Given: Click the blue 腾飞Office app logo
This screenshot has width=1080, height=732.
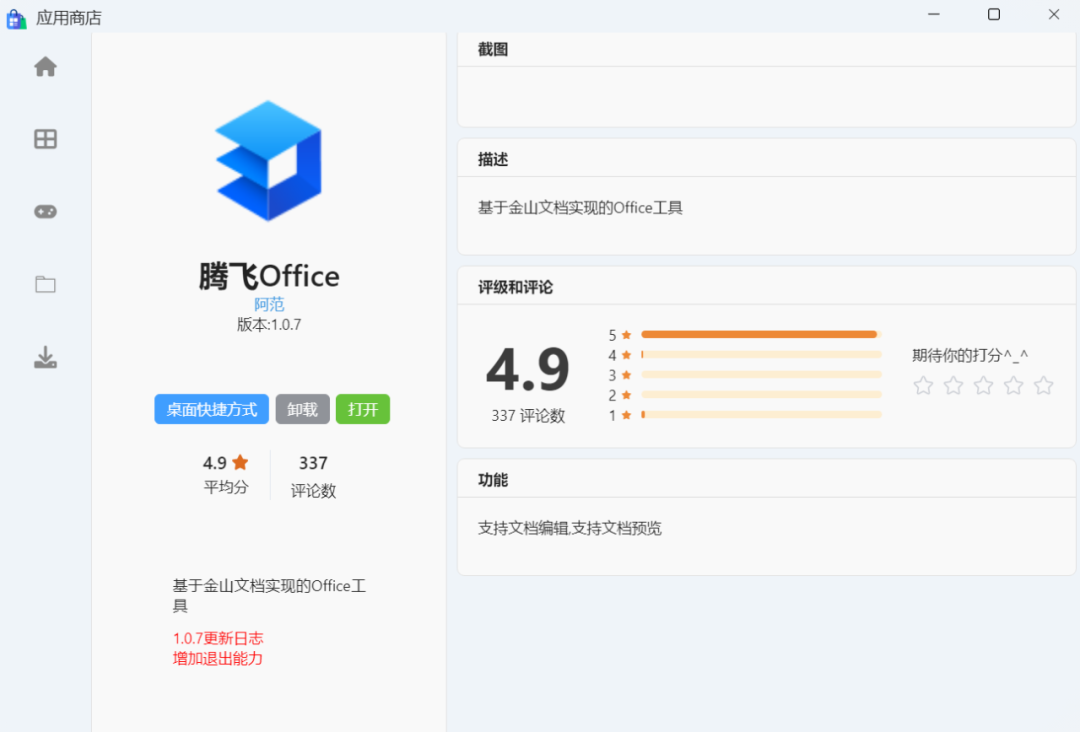Looking at the screenshot, I should pos(268,160).
